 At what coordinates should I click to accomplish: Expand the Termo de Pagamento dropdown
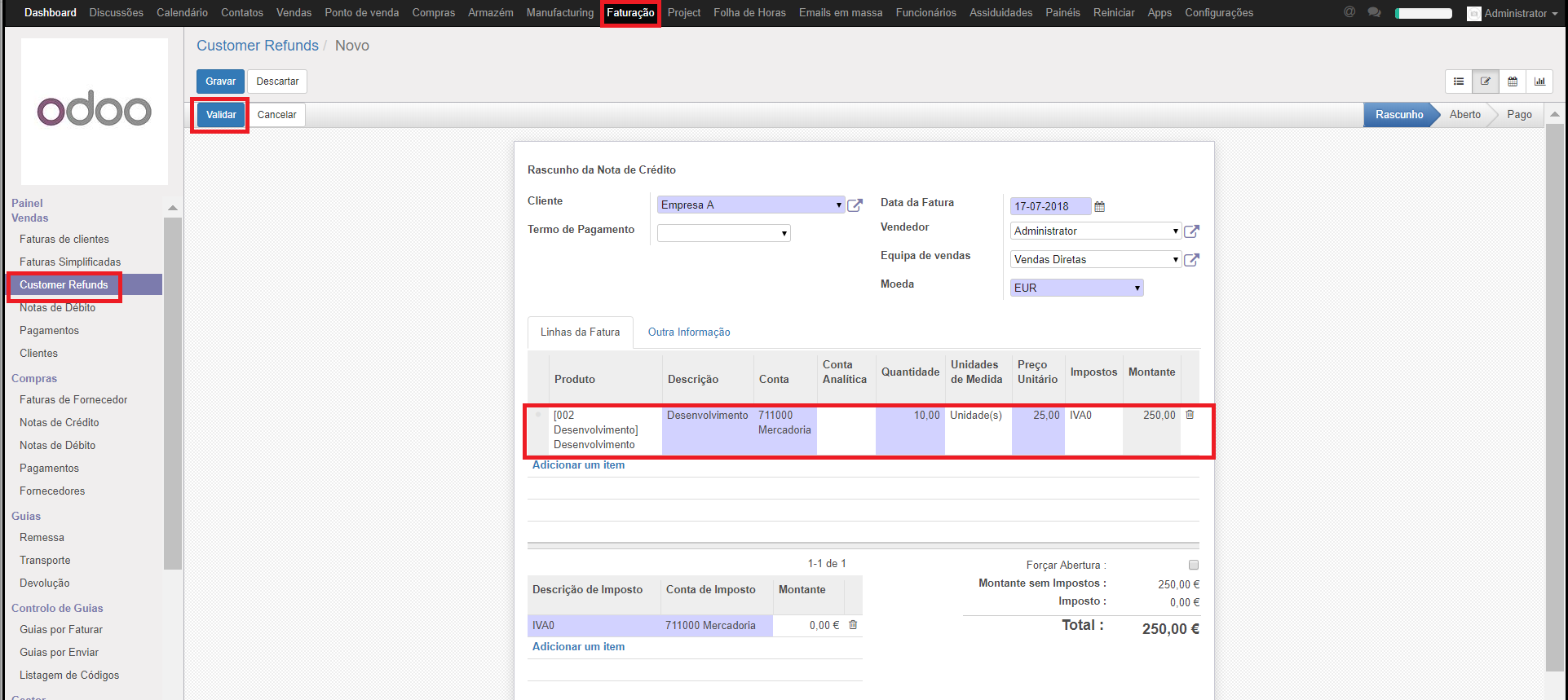tap(724, 234)
